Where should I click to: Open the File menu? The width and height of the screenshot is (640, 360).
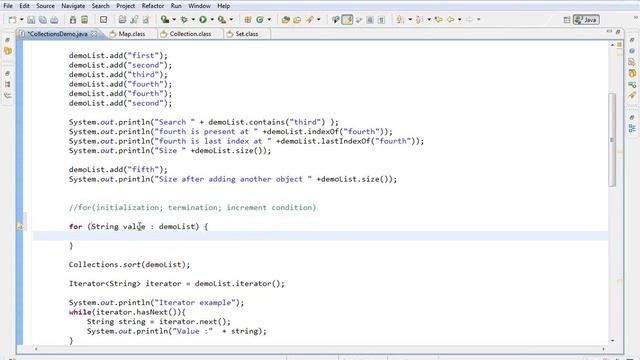pyautogui.click(x=8, y=6)
